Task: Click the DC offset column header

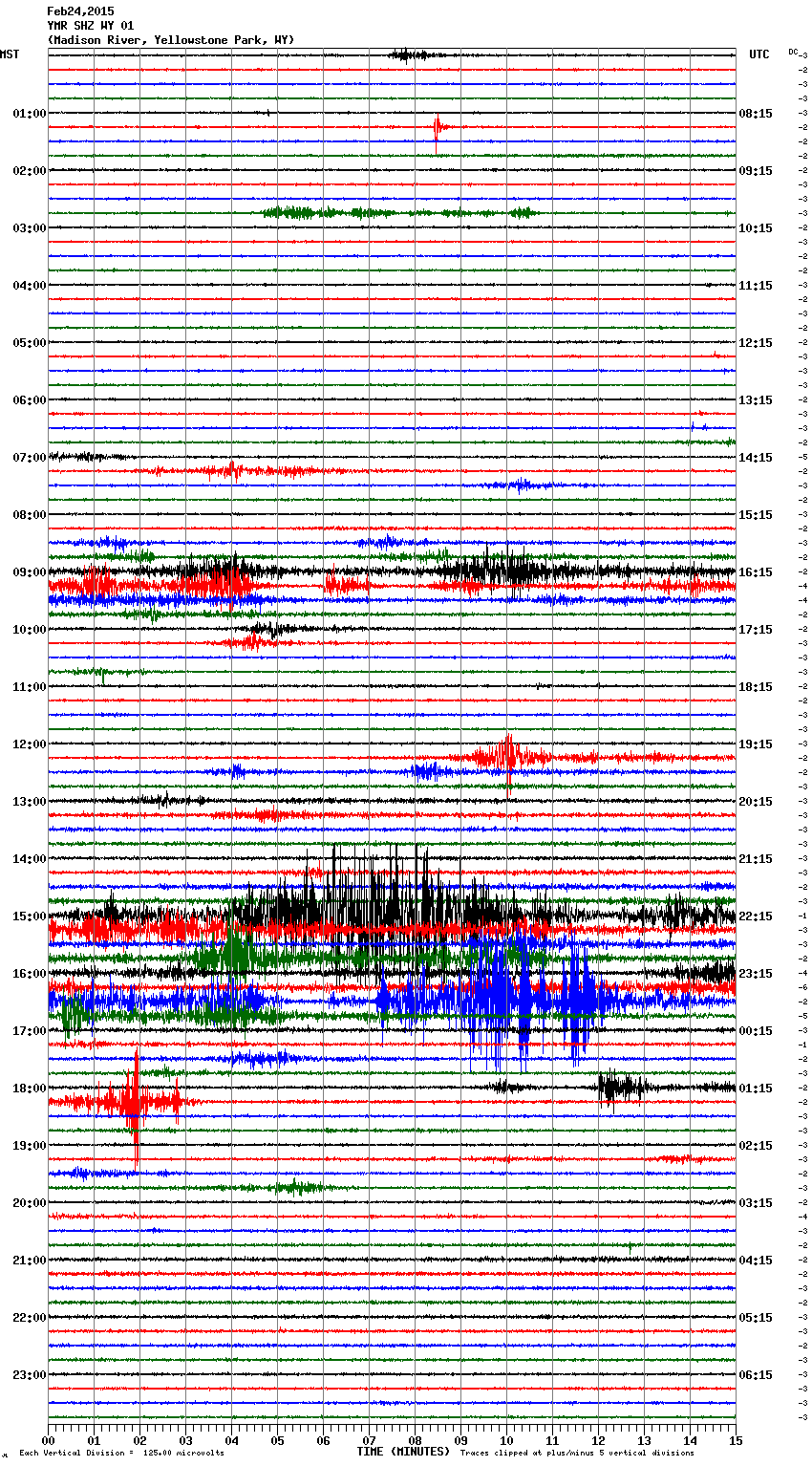Action: point(793,52)
